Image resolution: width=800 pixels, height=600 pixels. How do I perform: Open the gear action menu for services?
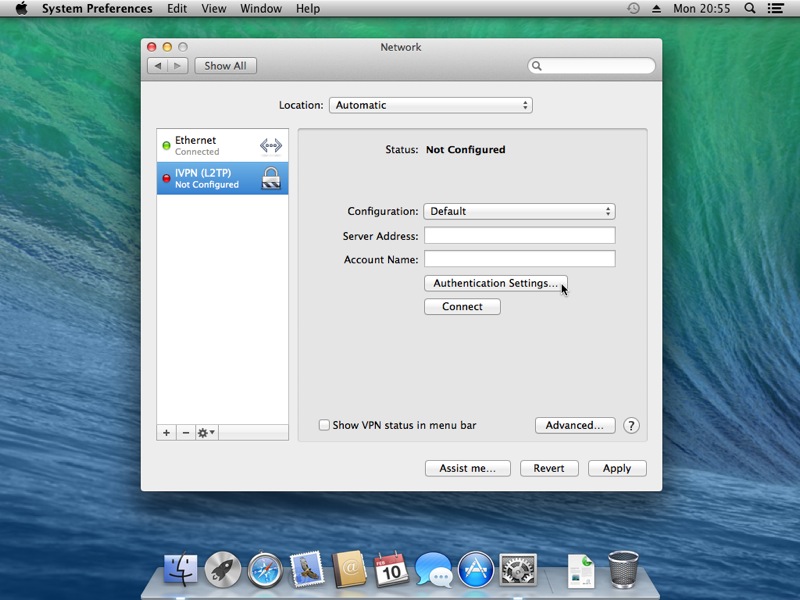(x=206, y=433)
